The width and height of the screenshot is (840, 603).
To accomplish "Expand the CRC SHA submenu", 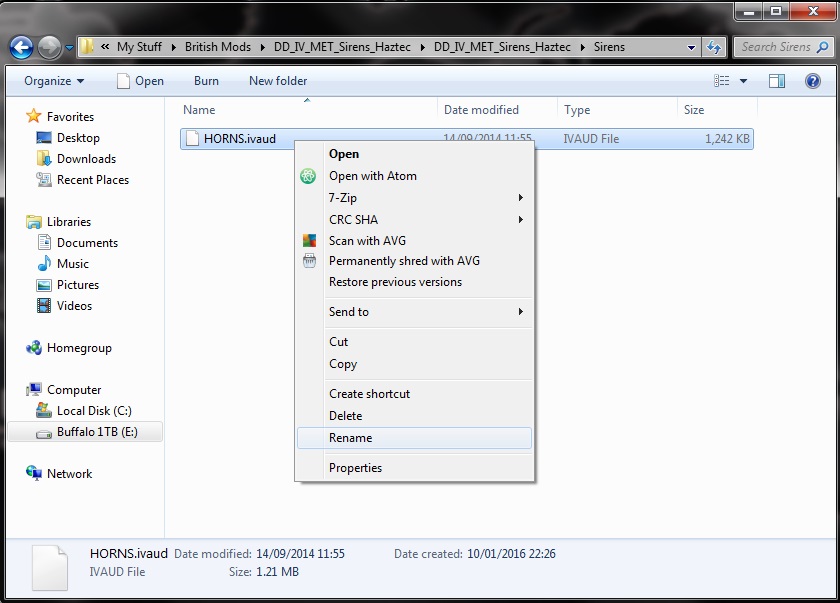I will click(414, 220).
